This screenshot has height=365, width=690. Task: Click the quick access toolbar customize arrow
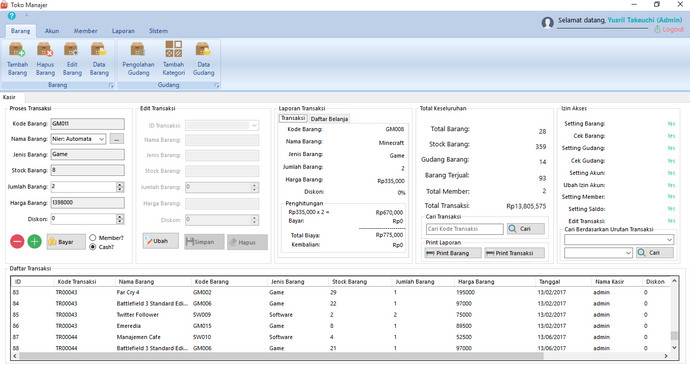pos(26,15)
